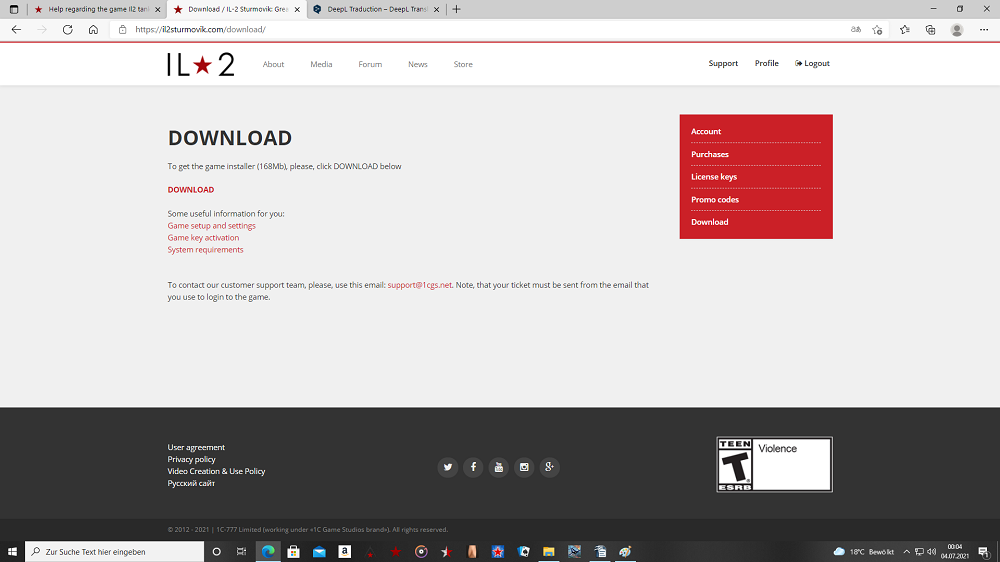Open the Twitter social icon in footer
The image size is (1000, 562).
pyautogui.click(x=448, y=467)
